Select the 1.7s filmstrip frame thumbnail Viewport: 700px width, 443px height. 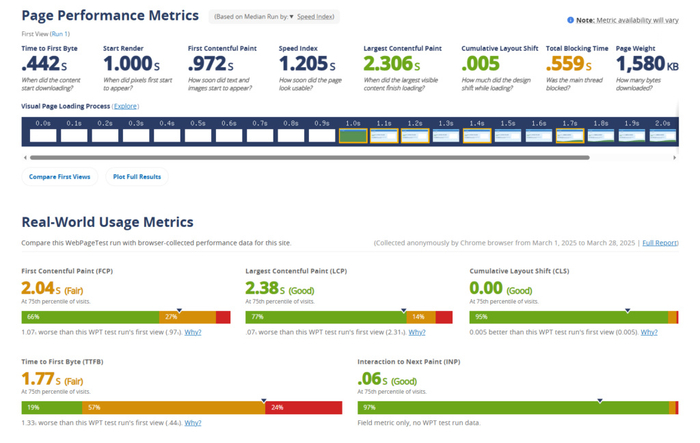click(x=570, y=136)
